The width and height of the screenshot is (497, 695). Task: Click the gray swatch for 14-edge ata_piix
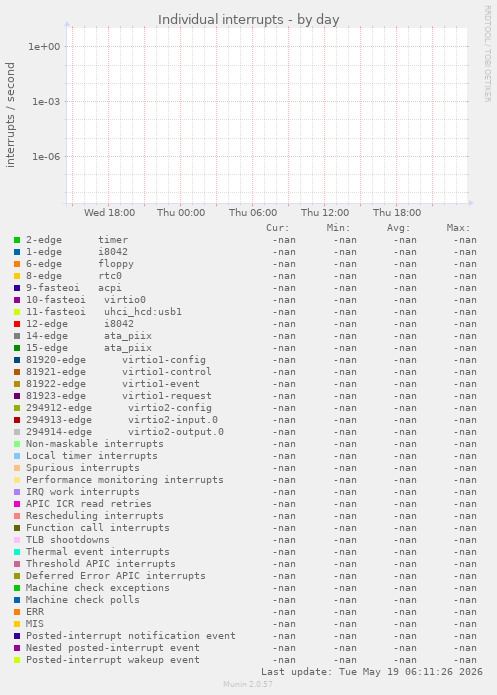click(x=17, y=336)
